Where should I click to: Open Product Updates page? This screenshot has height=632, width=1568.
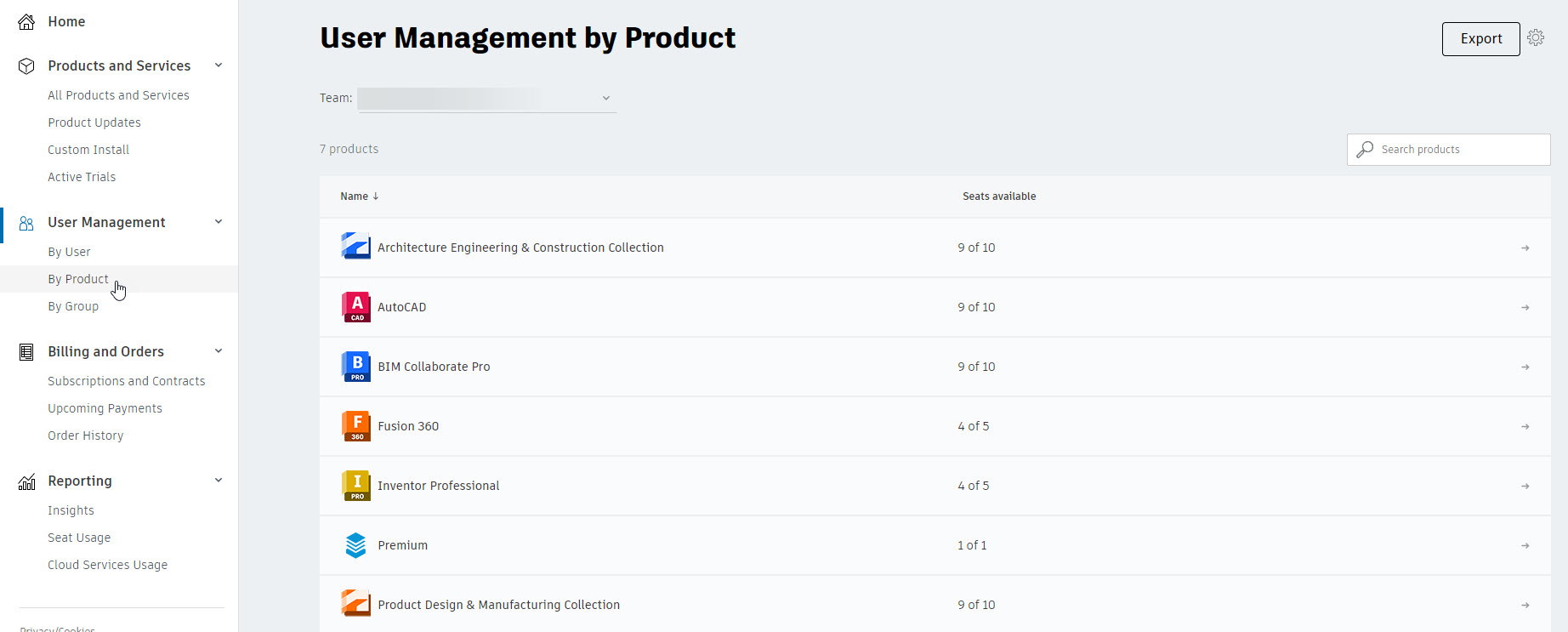(94, 122)
